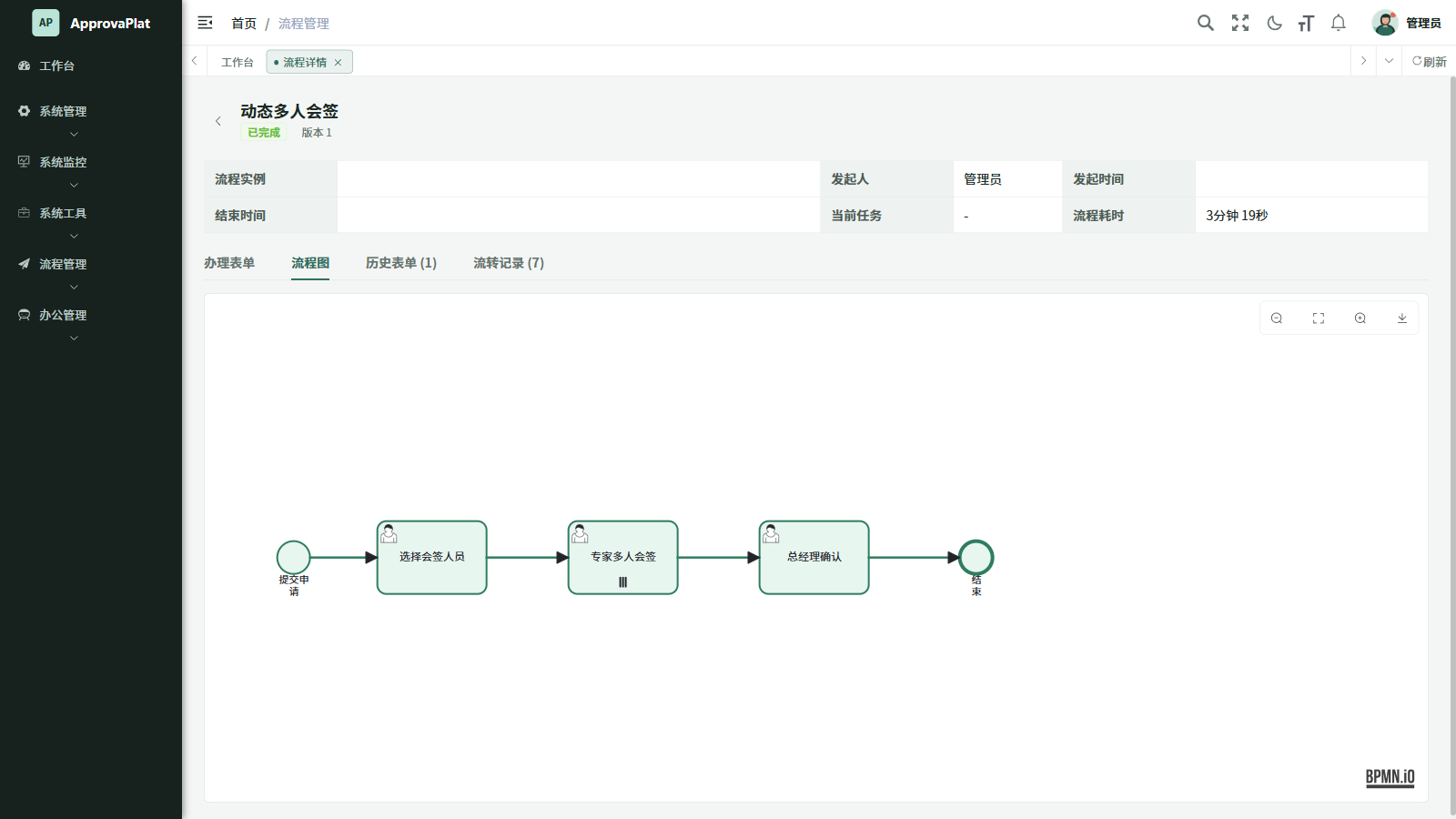The width and height of the screenshot is (1456, 819).
Task: Select the 提交申请 start event circle
Action: point(294,558)
